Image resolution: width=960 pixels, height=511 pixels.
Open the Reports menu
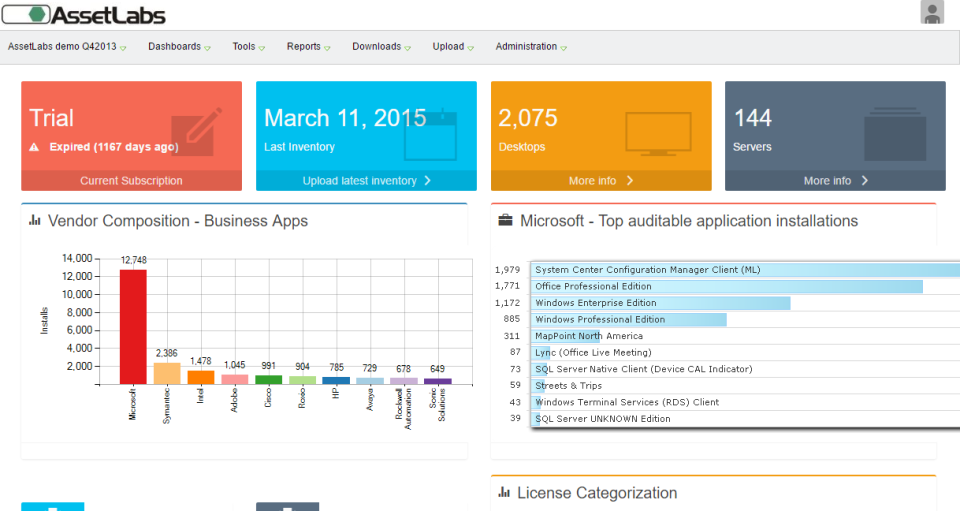(x=308, y=47)
